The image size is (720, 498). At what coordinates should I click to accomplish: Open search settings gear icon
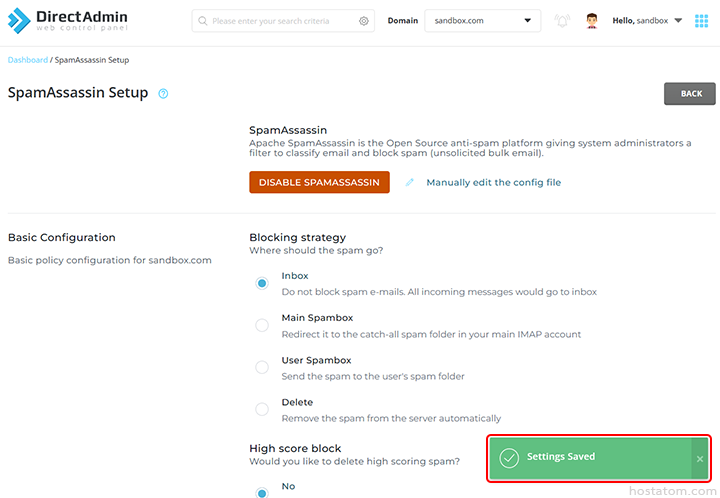tap(364, 21)
